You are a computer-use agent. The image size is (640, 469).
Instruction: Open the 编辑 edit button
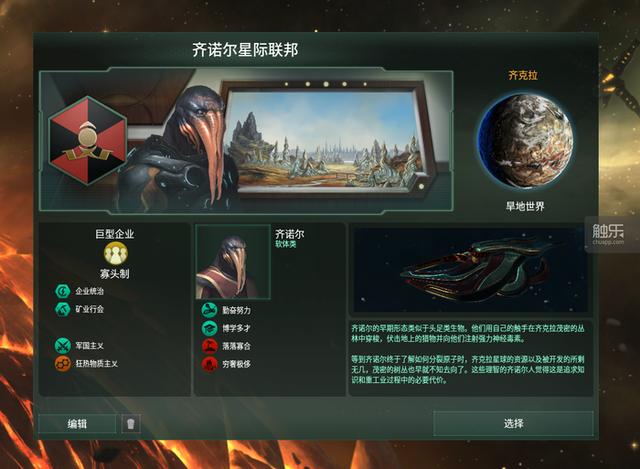[x=77, y=424]
